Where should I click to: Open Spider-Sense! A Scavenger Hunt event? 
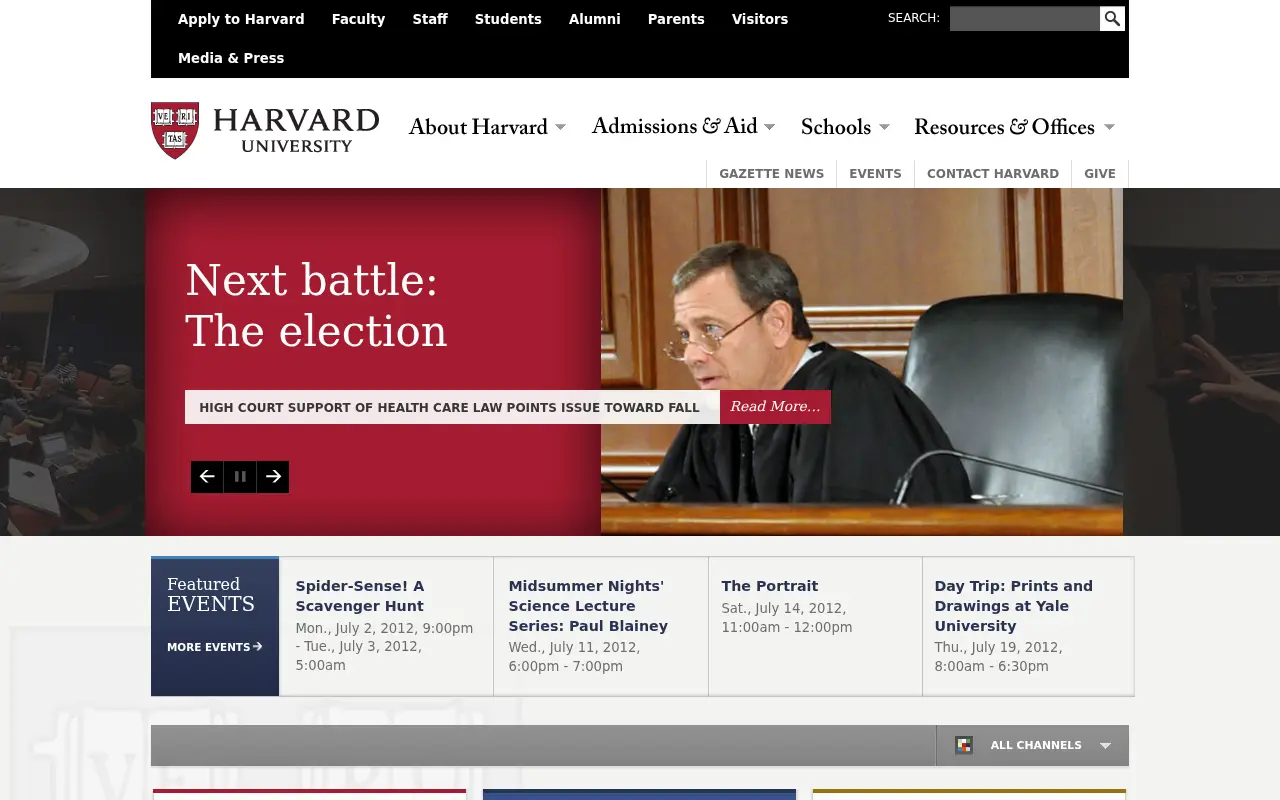359,596
